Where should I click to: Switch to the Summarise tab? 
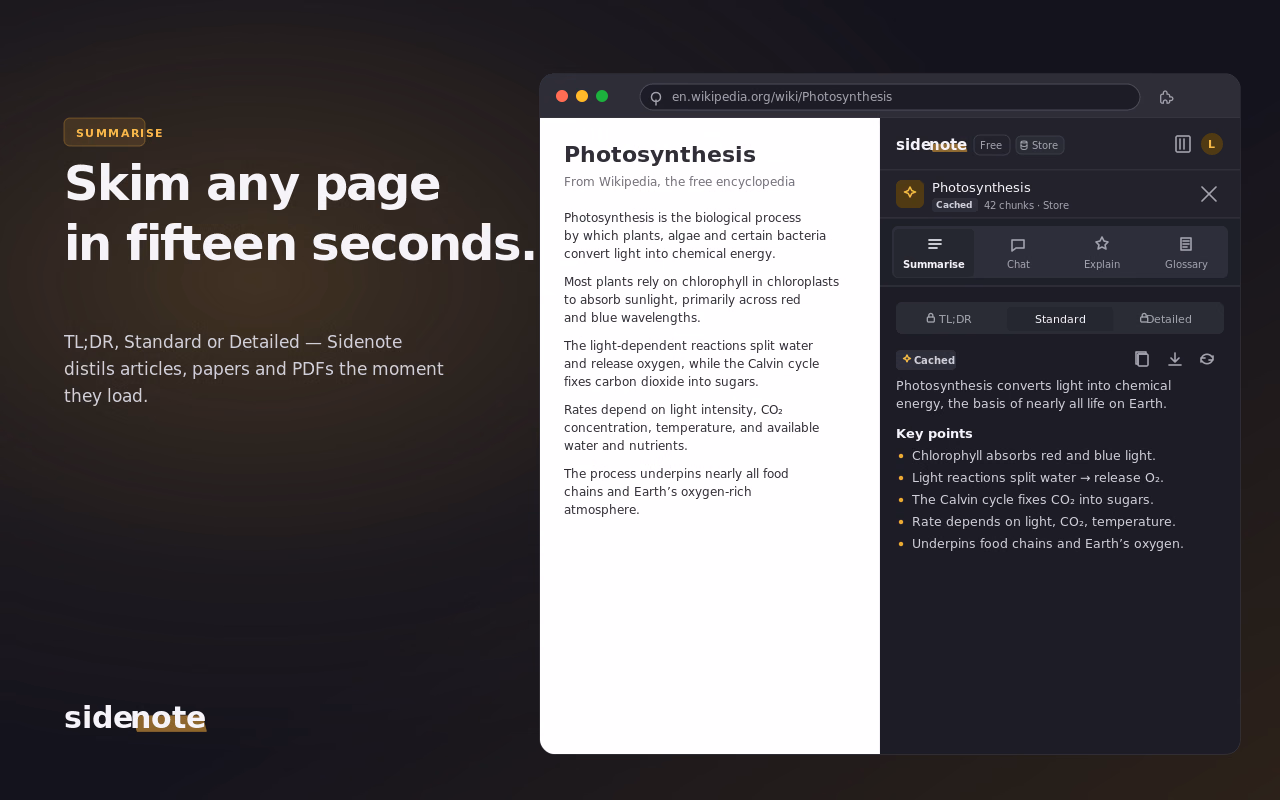coord(934,252)
